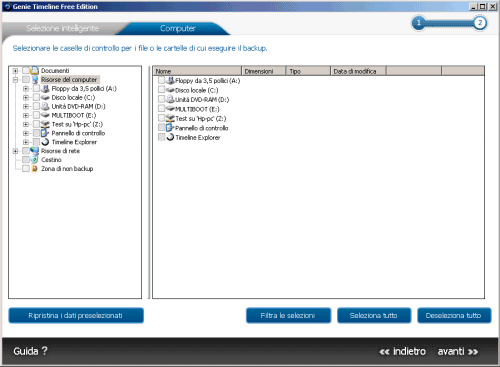This screenshot has height=367, width=500.
Task: Check Pannello di controllo checkbox in tree
Action: click(x=36, y=133)
